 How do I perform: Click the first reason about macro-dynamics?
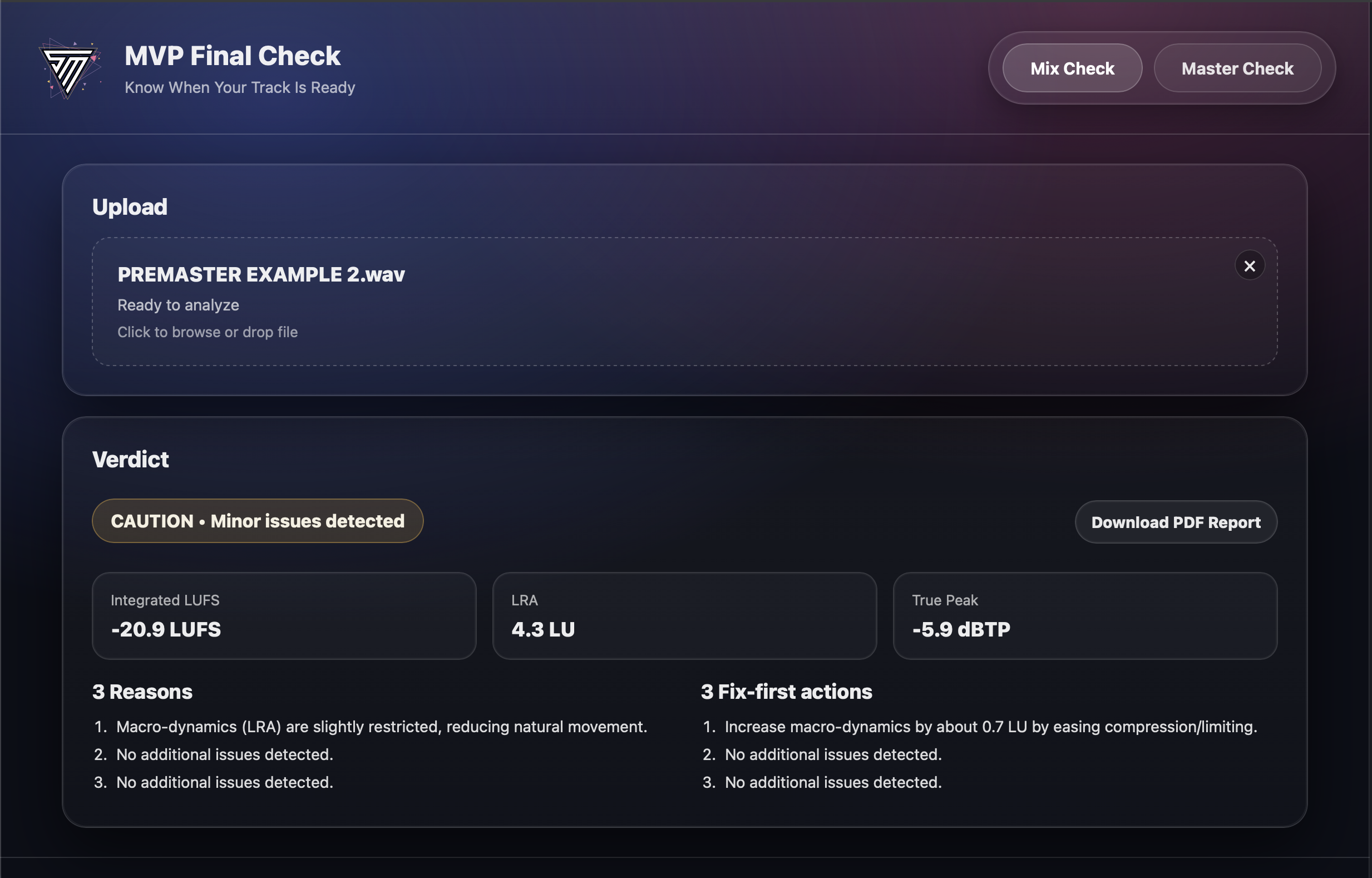(381, 727)
